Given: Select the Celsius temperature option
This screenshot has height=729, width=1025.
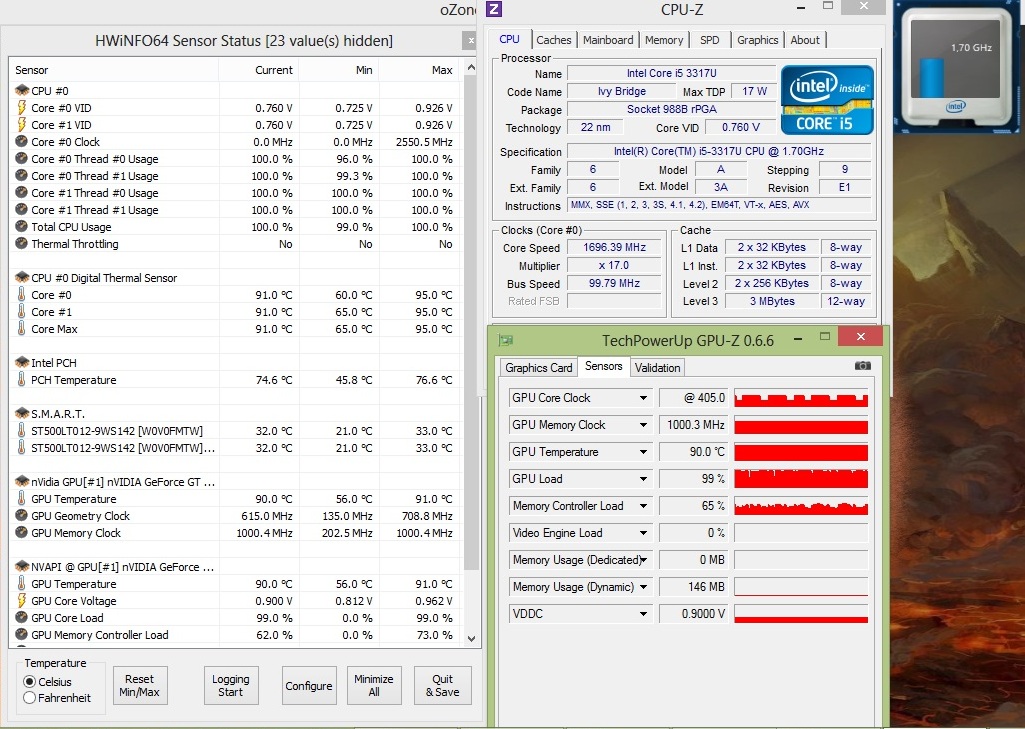Looking at the screenshot, I should click(x=29, y=681).
